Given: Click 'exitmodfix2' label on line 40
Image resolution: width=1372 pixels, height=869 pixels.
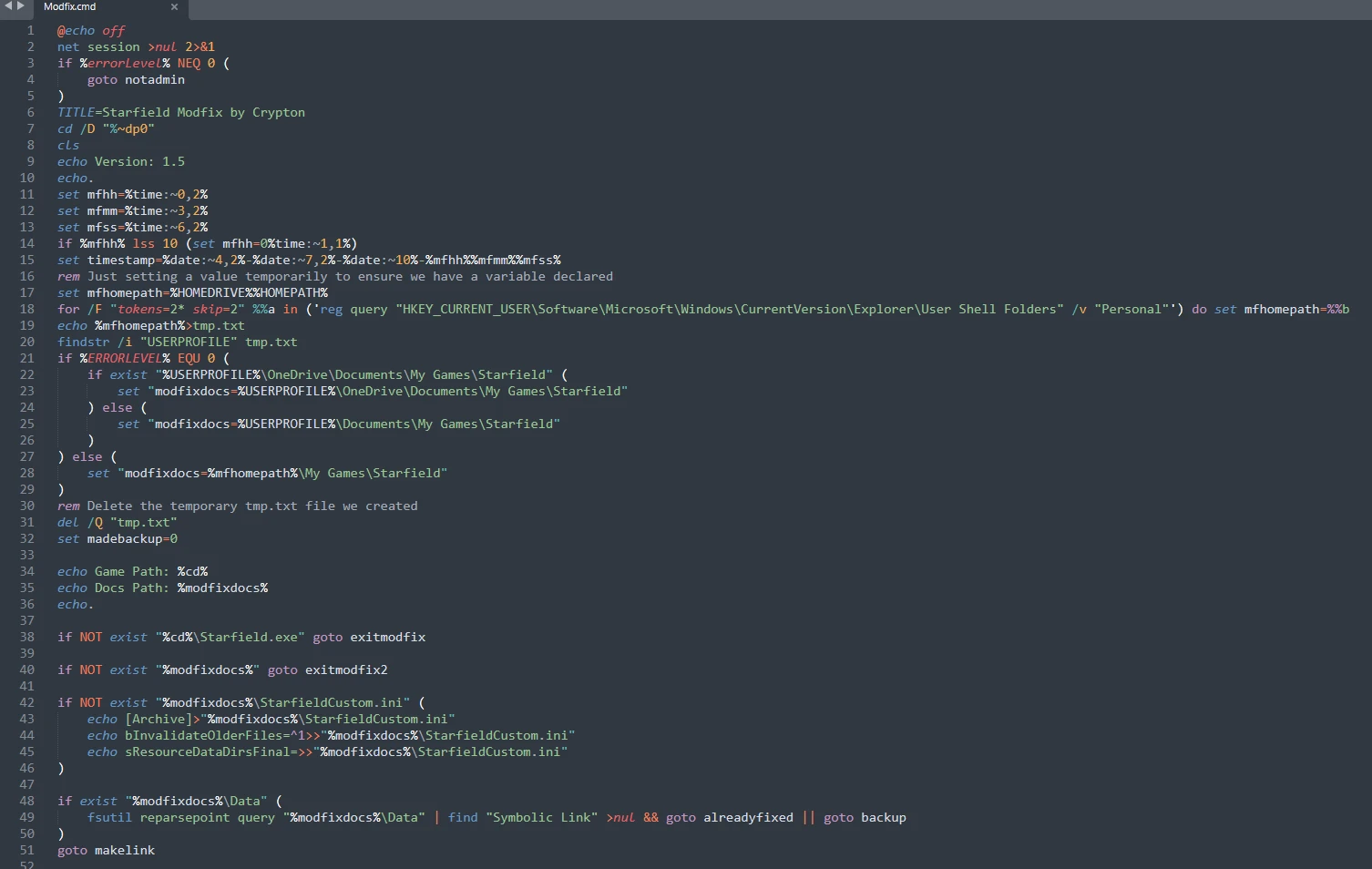Looking at the screenshot, I should click(x=346, y=670).
